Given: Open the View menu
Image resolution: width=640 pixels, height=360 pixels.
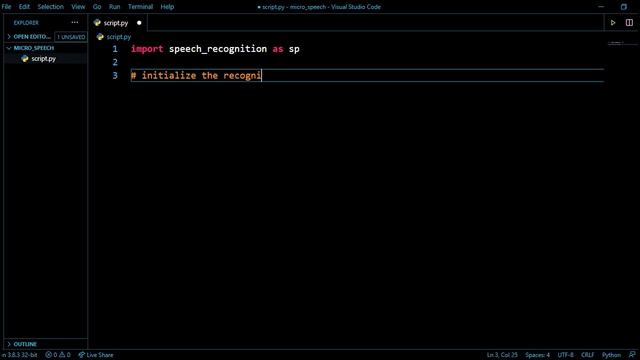Looking at the screenshot, I should (x=78, y=7).
